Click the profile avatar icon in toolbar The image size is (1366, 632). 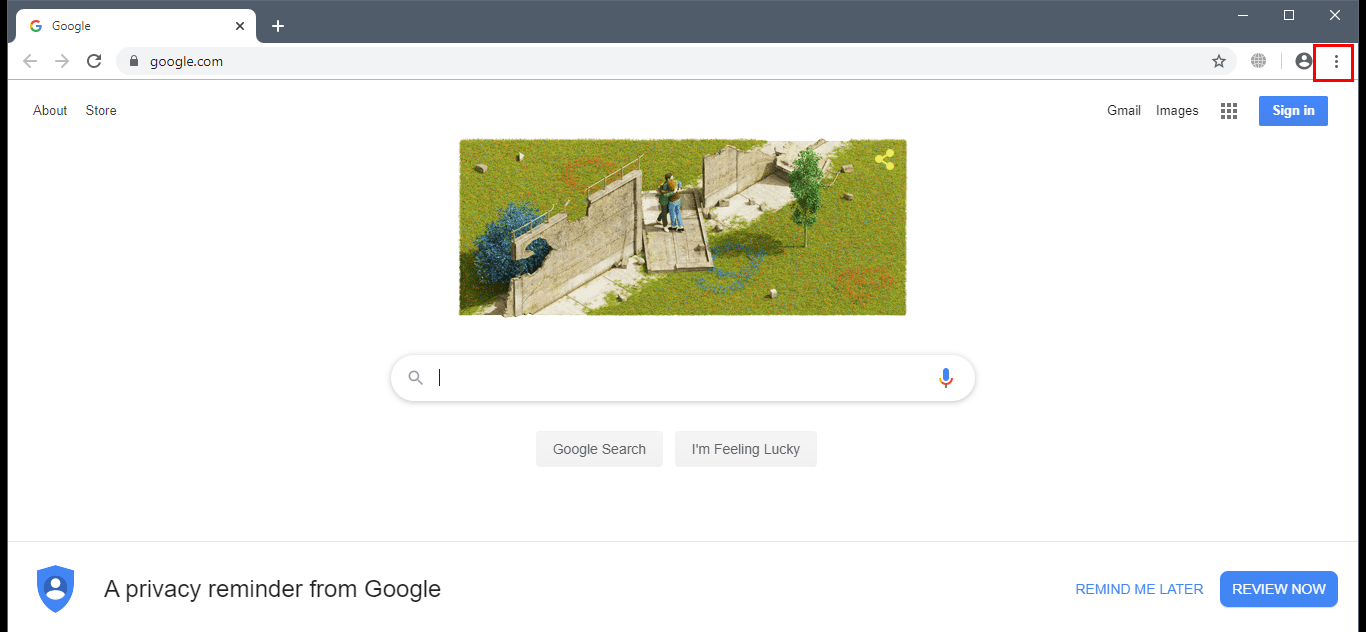(x=1303, y=61)
